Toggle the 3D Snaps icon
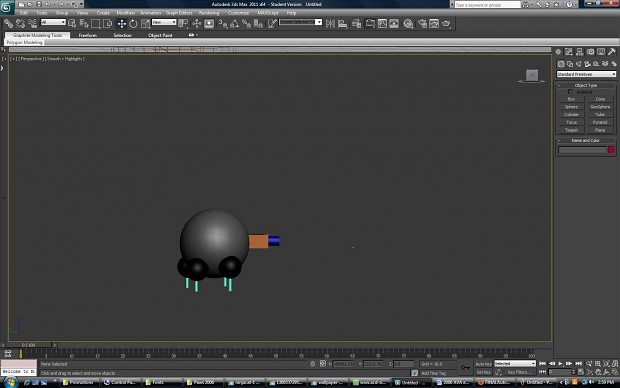This screenshot has height=388, width=620. [223, 24]
